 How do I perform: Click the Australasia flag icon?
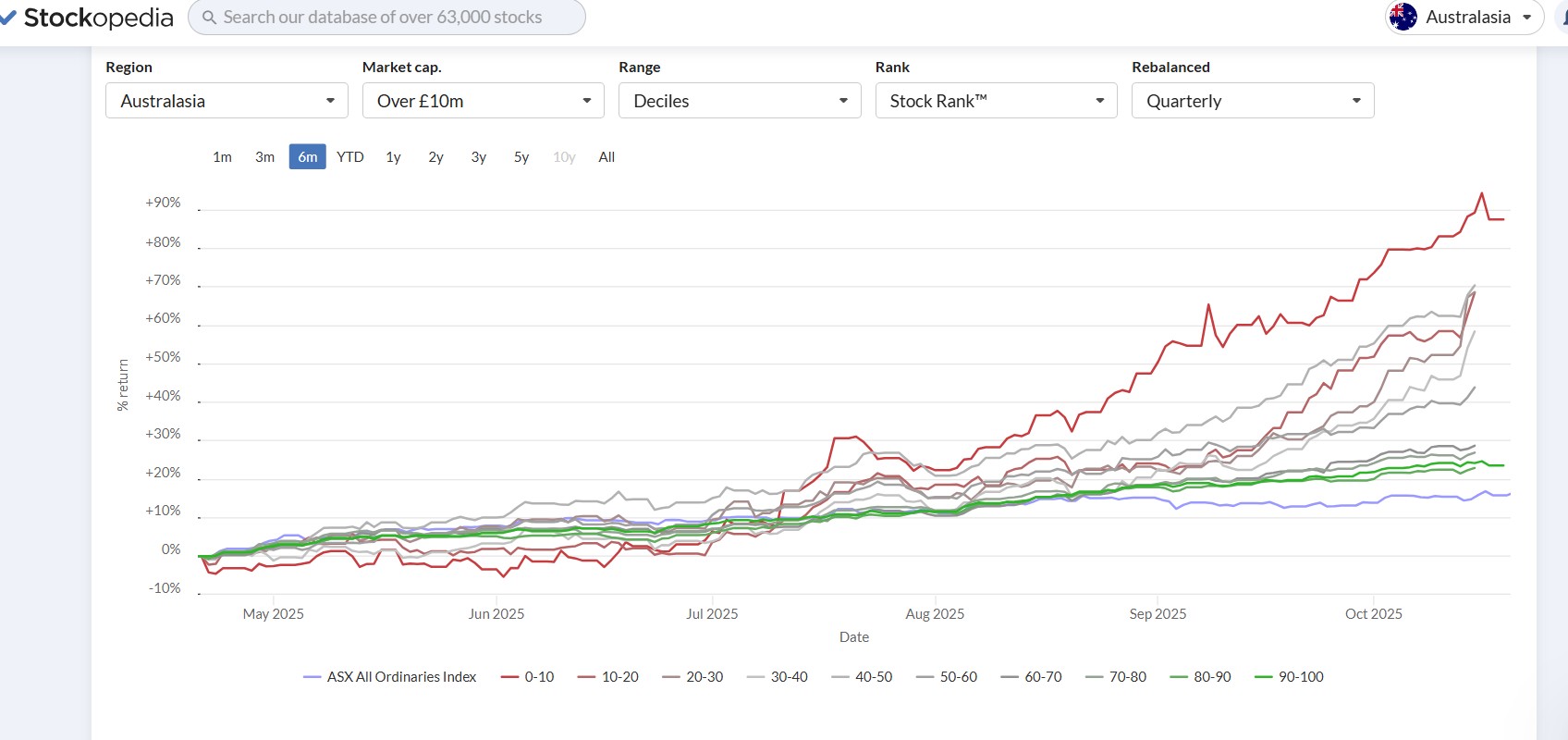pos(1403,17)
